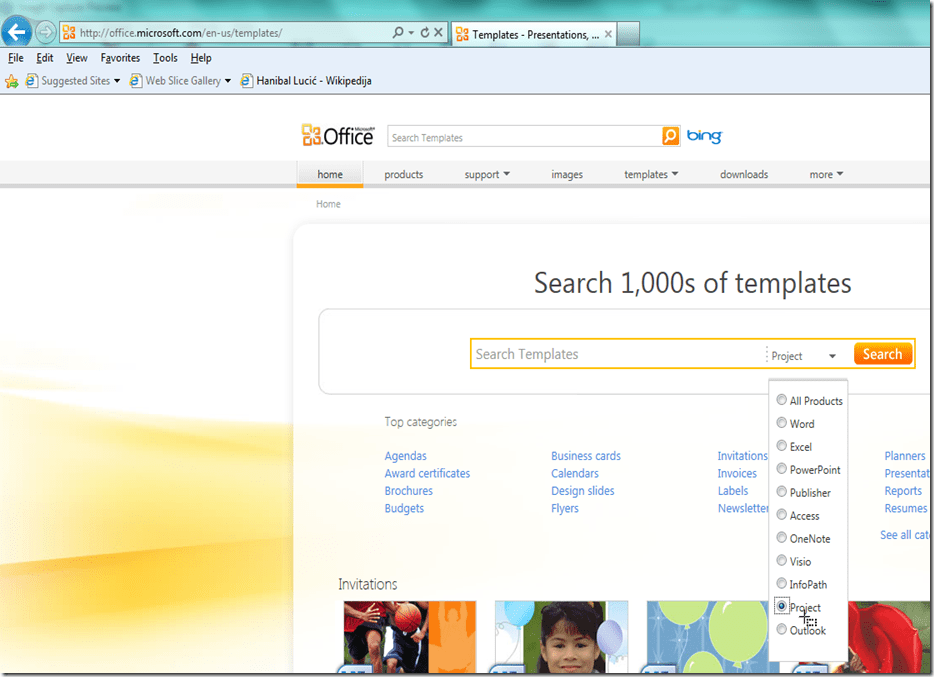
Task: Click the Refresh icon in address bar
Action: coord(425,33)
